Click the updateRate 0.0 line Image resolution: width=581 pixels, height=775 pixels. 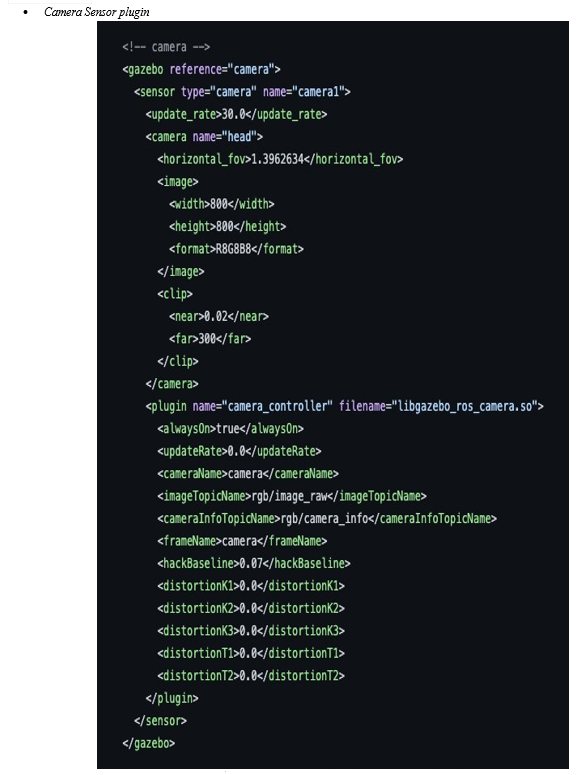pyautogui.click(x=239, y=451)
